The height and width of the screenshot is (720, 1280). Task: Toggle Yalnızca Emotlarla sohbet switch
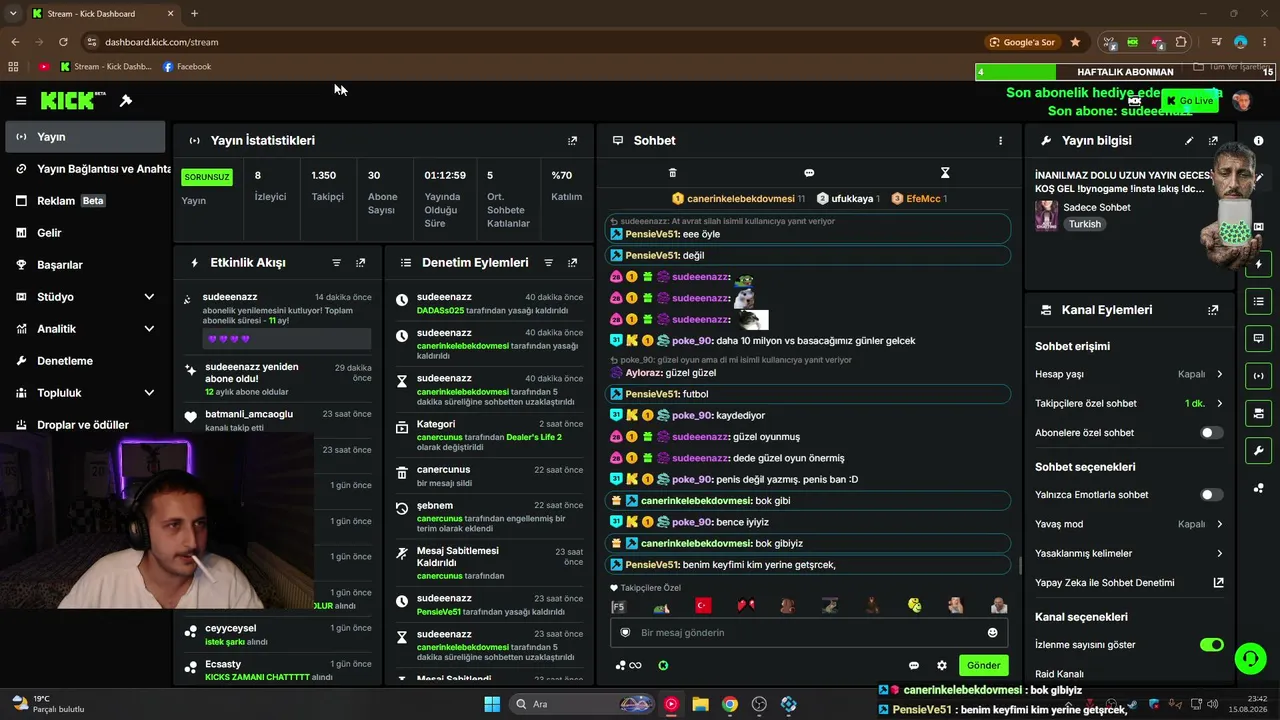(x=1211, y=495)
